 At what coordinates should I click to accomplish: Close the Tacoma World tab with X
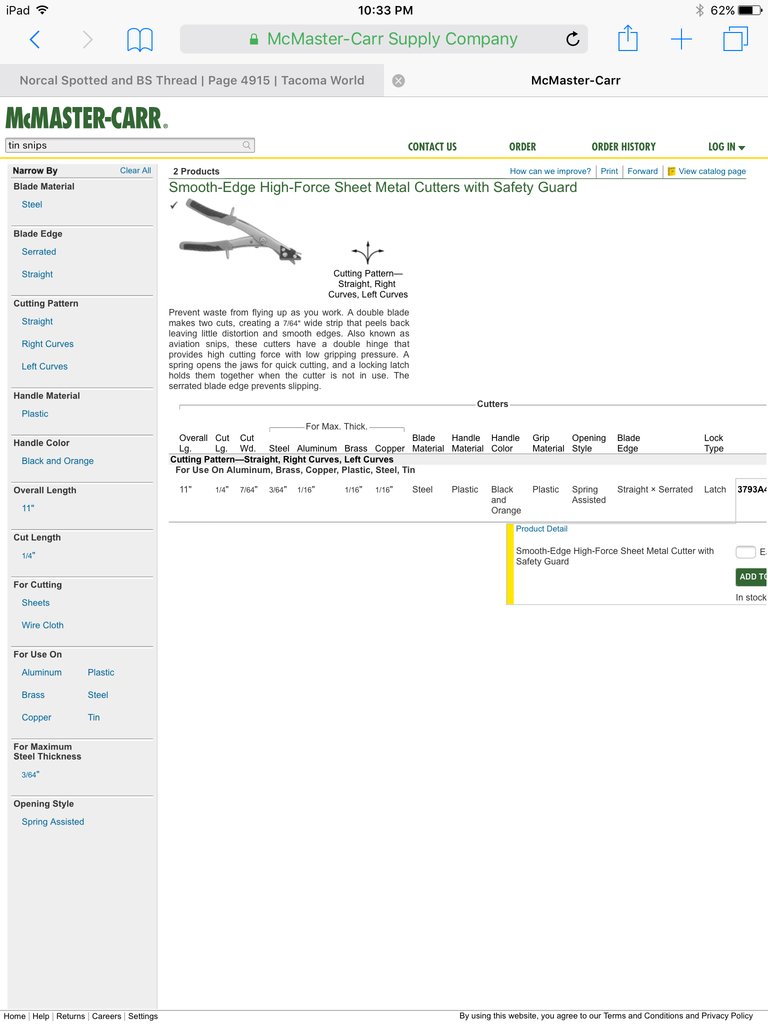tap(398, 80)
